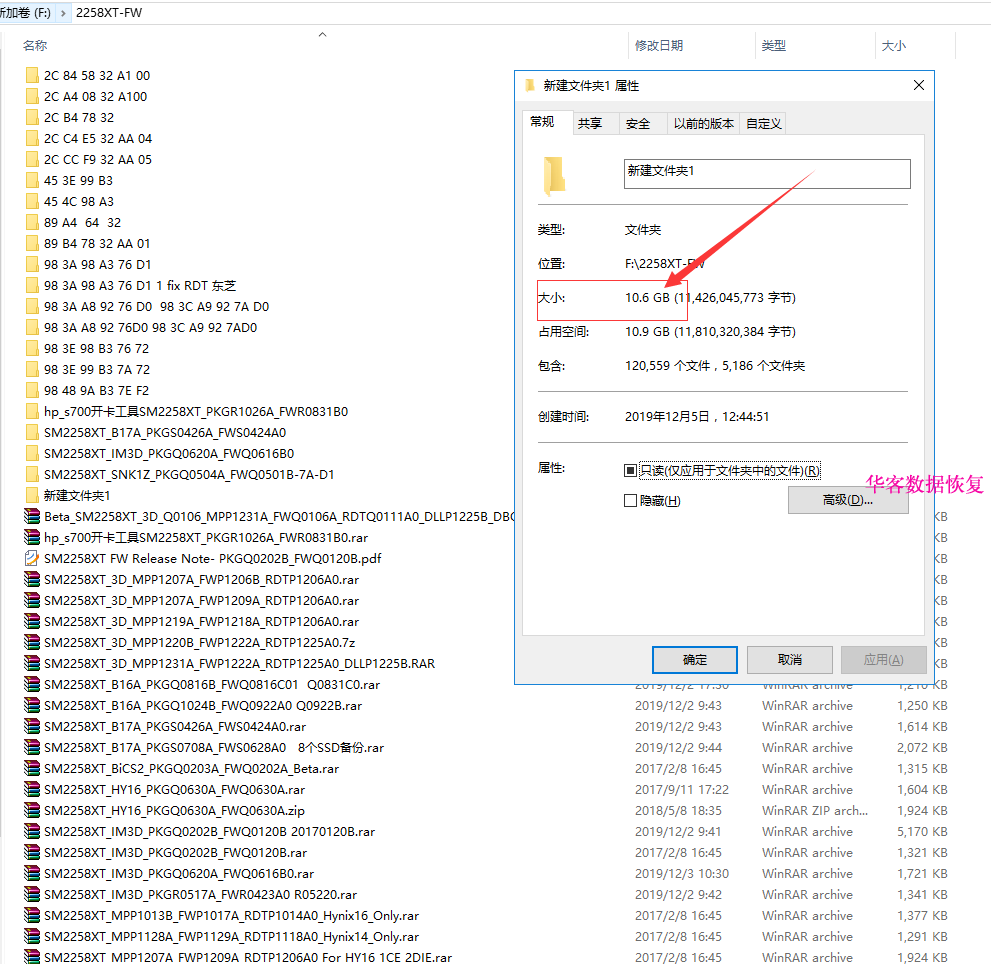Select 98 3A 98 A3 76 D1 1 fix RDT 东芝
Viewport: 991px width, 966px height.
point(140,286)
